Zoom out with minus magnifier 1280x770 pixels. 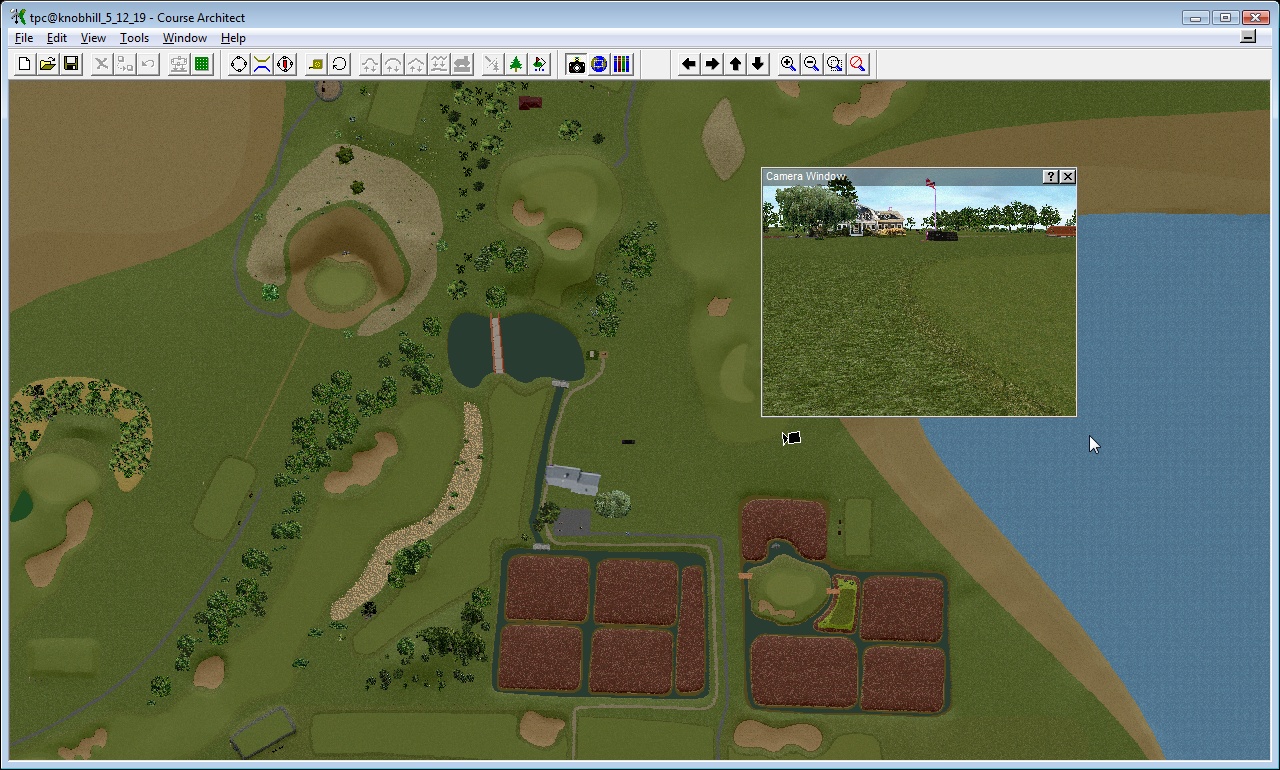point(812,64)
